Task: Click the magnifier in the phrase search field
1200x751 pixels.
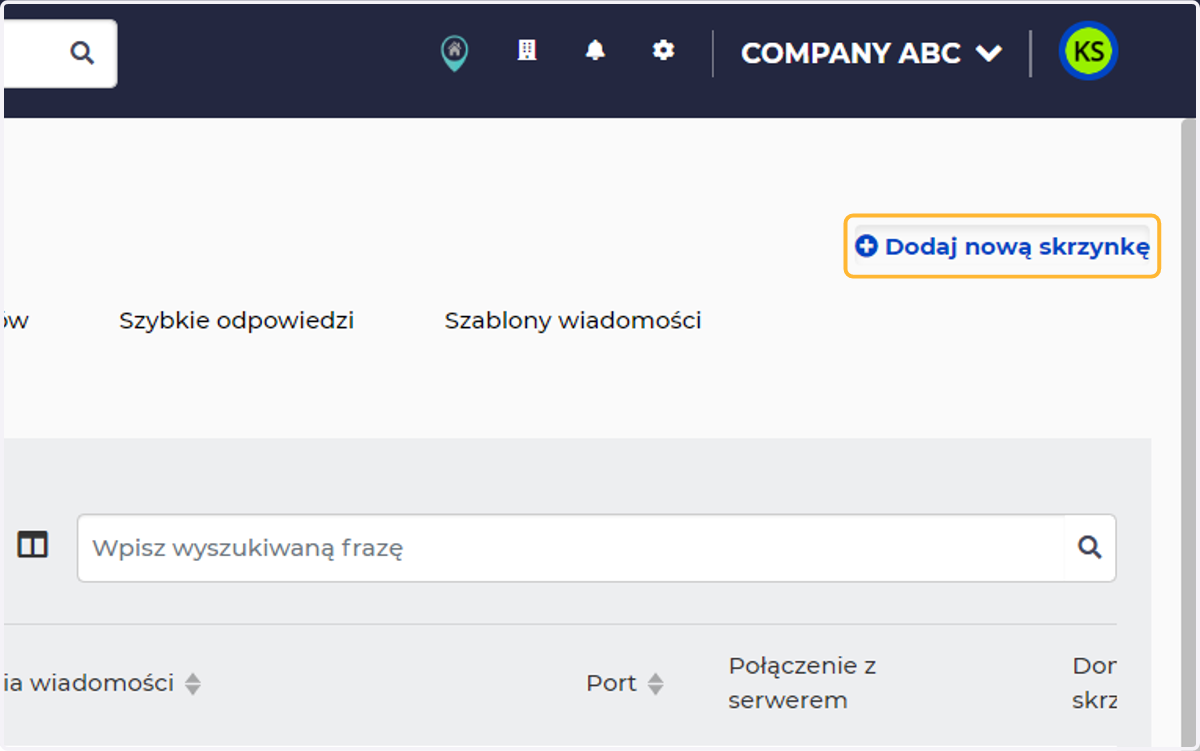Action: [1089, 547]
